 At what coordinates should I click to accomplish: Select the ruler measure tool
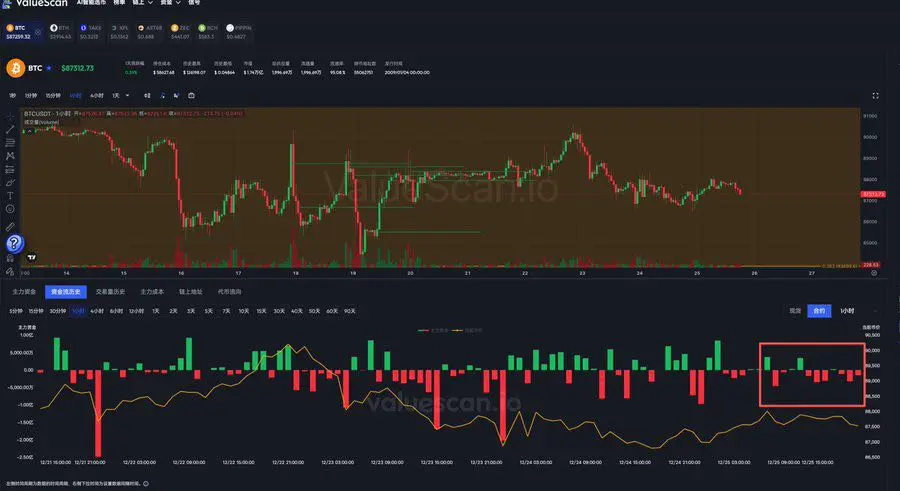click(x=10, y=227)
